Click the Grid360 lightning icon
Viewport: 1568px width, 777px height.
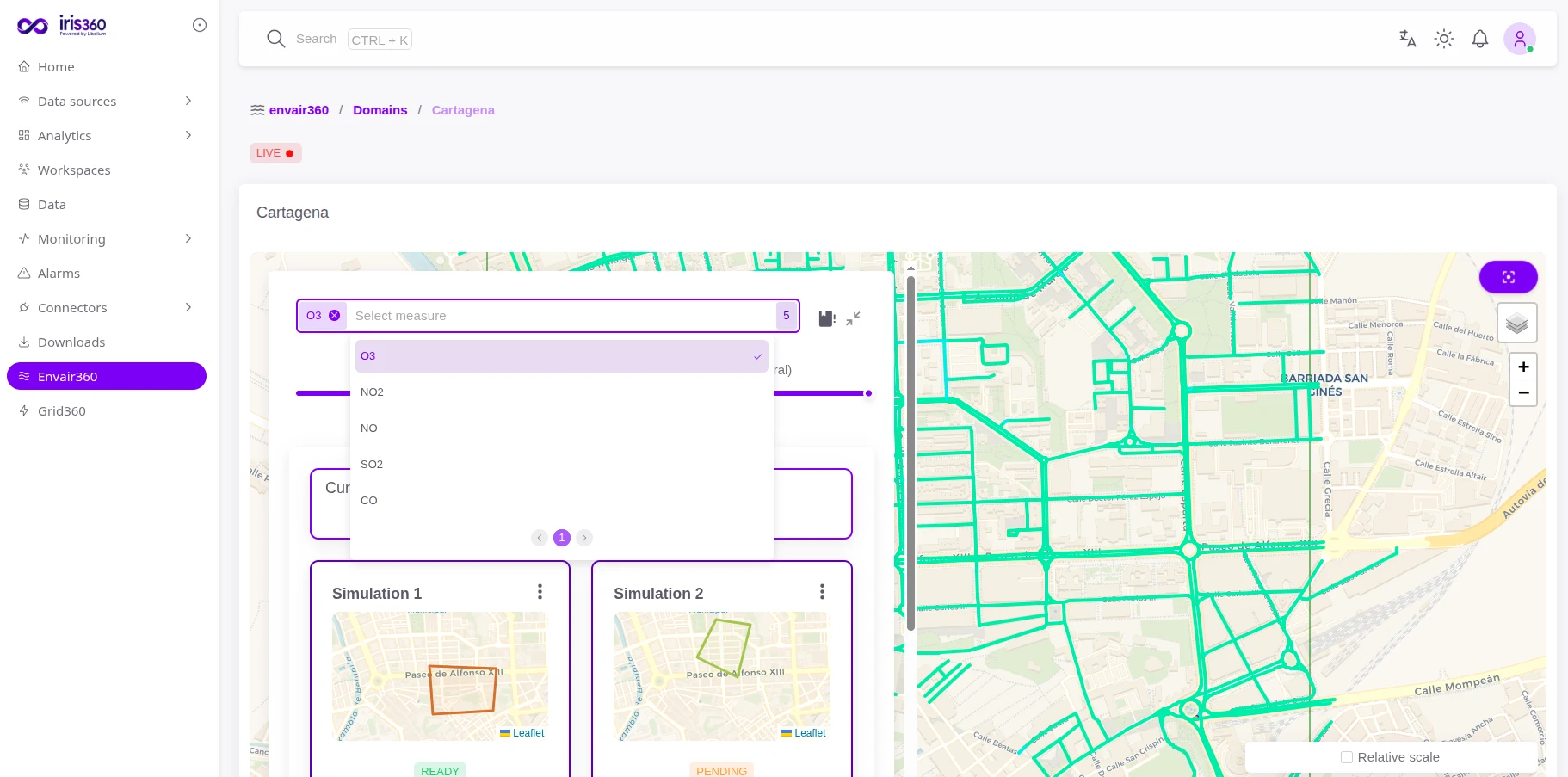24,410
